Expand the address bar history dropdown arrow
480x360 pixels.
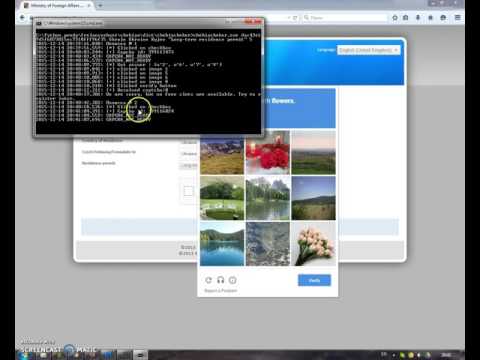pos(289,18)
